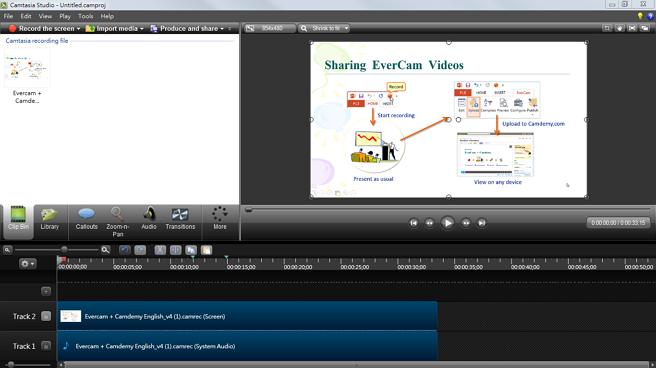Open the Callouts tool
Viewport: 656px width, 368px height.
[86, 219]
